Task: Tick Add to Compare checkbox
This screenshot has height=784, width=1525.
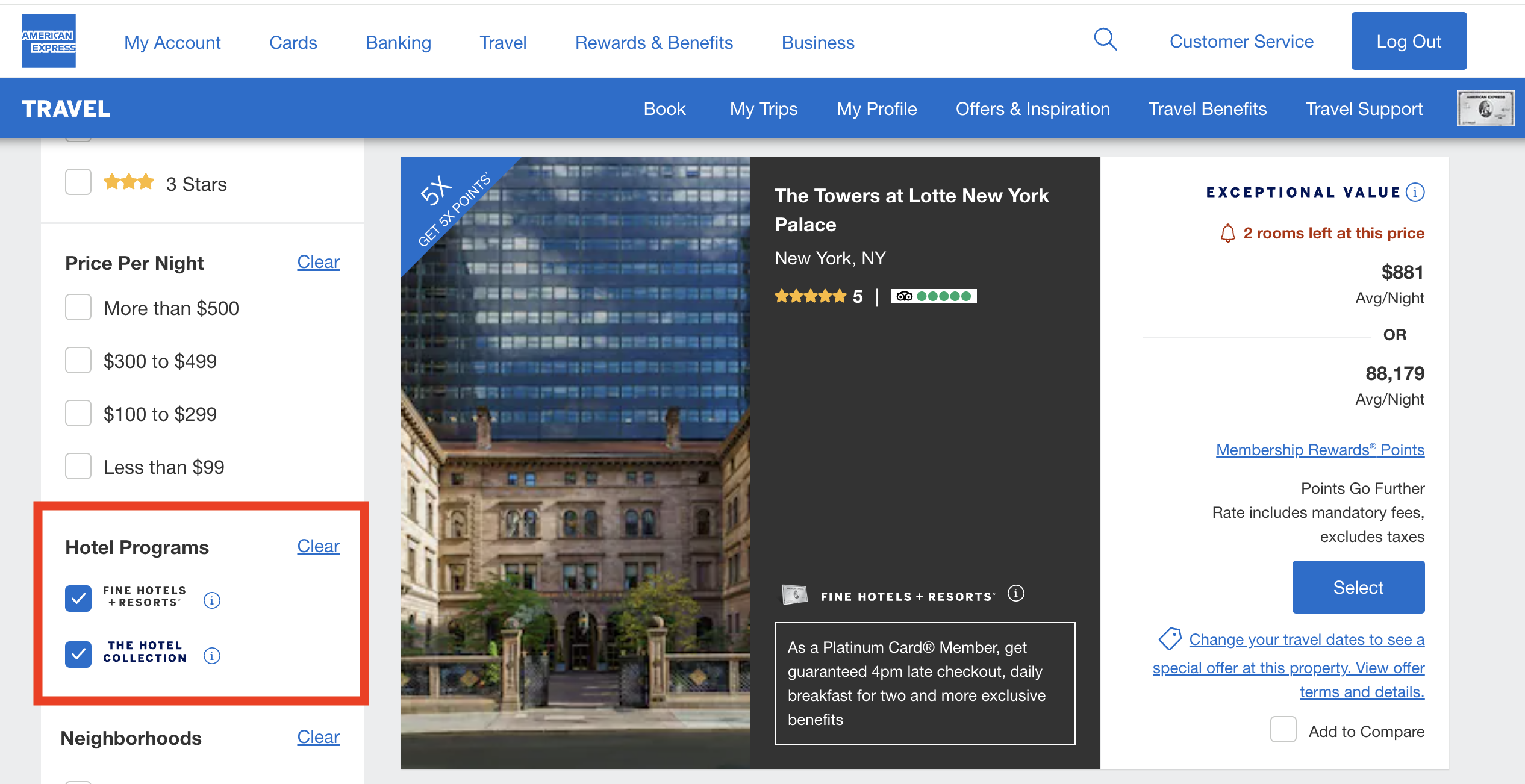Action: pyautogui.click(x=1283, y=729)
